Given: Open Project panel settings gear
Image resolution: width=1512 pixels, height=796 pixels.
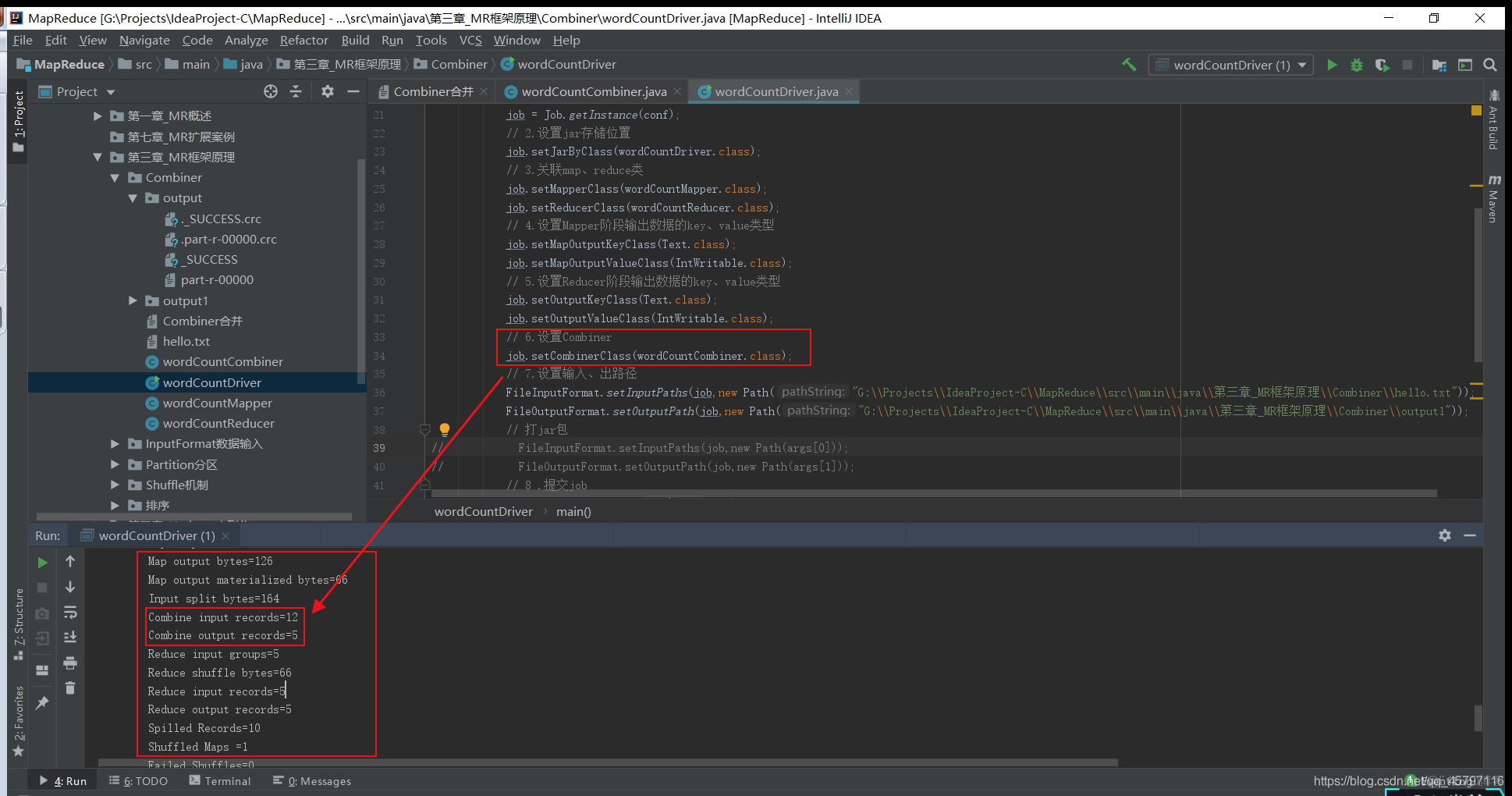Looking at the screenshot, I should [328, 91].
